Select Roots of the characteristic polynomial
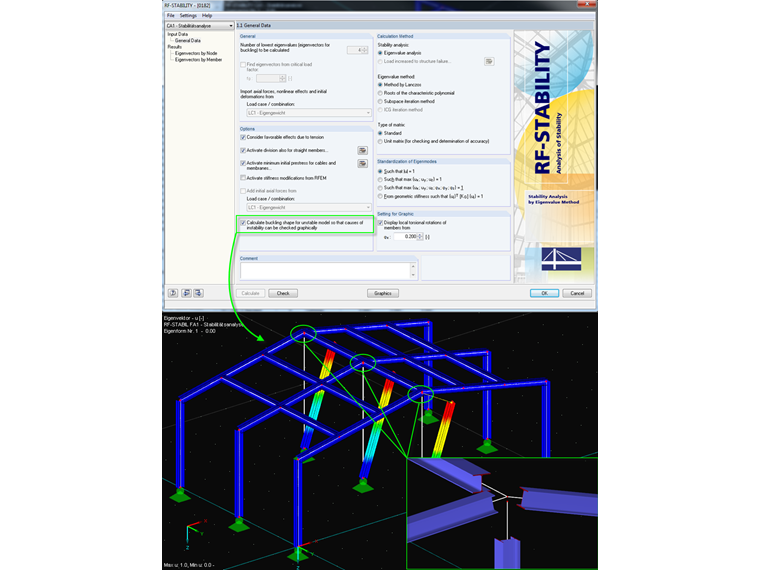Viewport: 760px width, 570px height. (380, 93)
